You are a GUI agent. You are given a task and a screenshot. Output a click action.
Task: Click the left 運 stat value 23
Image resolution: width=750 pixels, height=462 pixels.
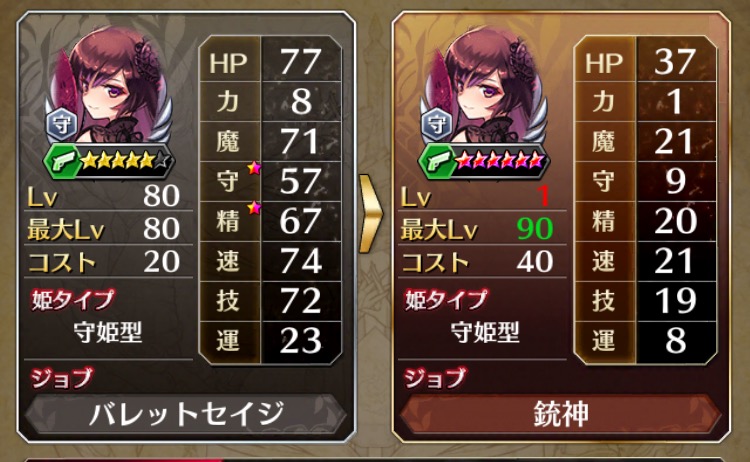pyautogui.click(x=300, y=341)
